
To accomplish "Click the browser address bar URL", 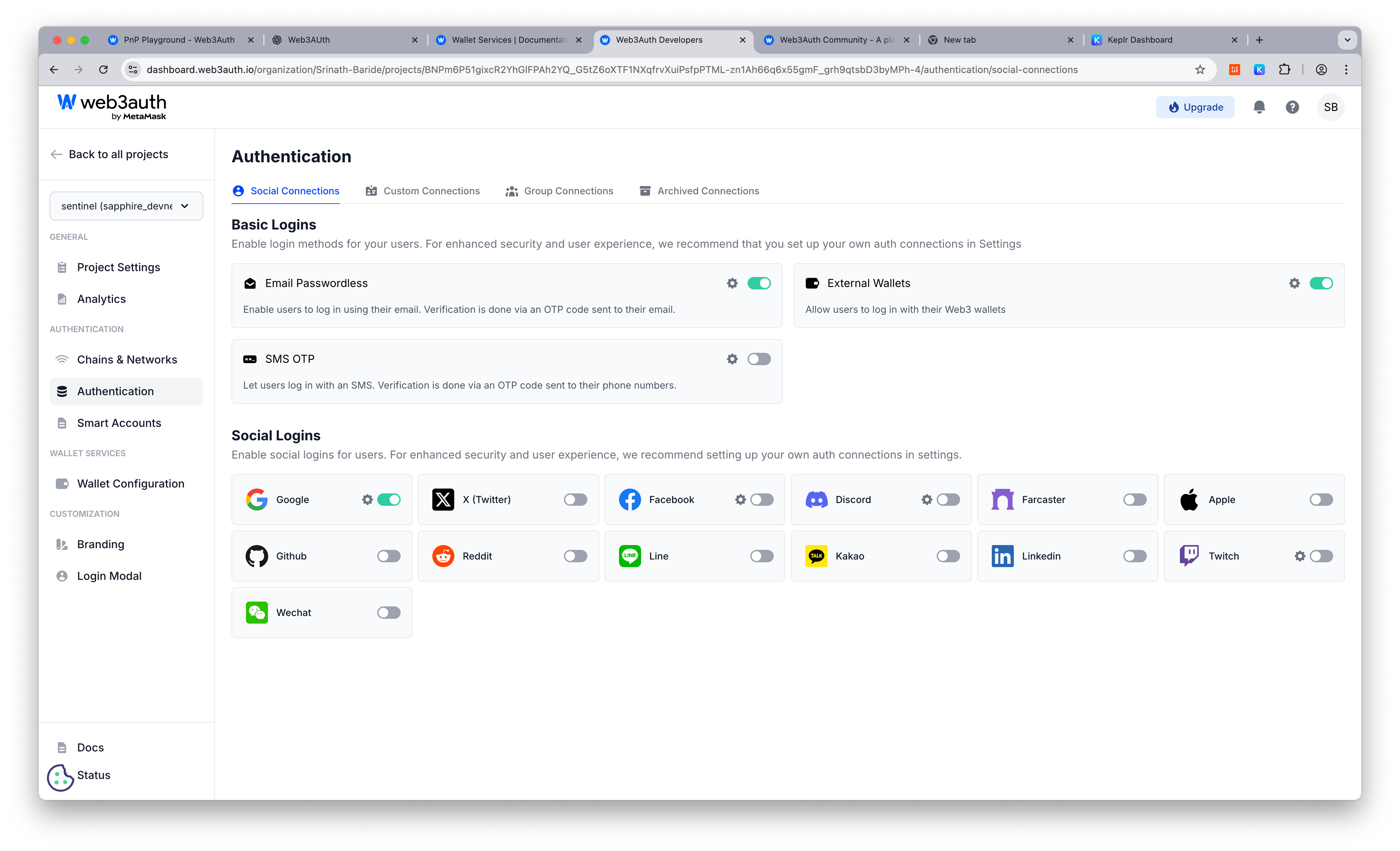I will pyautogui.click(x=612, y=69).
